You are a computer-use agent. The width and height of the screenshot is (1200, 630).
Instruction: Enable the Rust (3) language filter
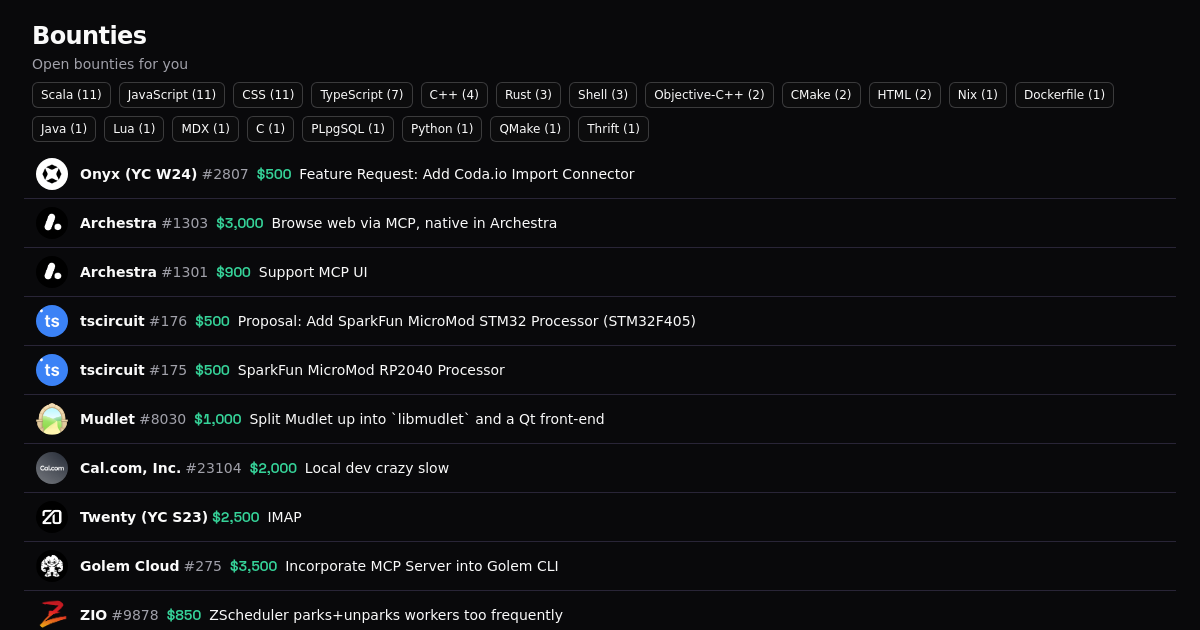pyautogui.click(x=528, y=95)
